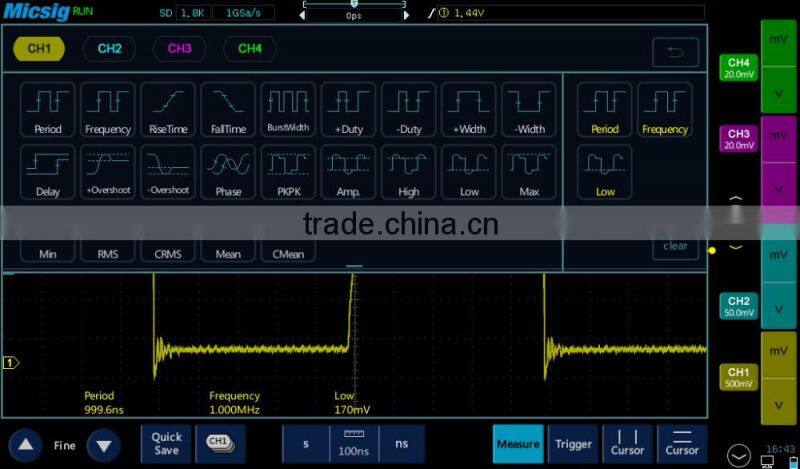Open the CH1 channel selector stack
The width and height of the screenshot is (800, 469).
pos(220,444)
